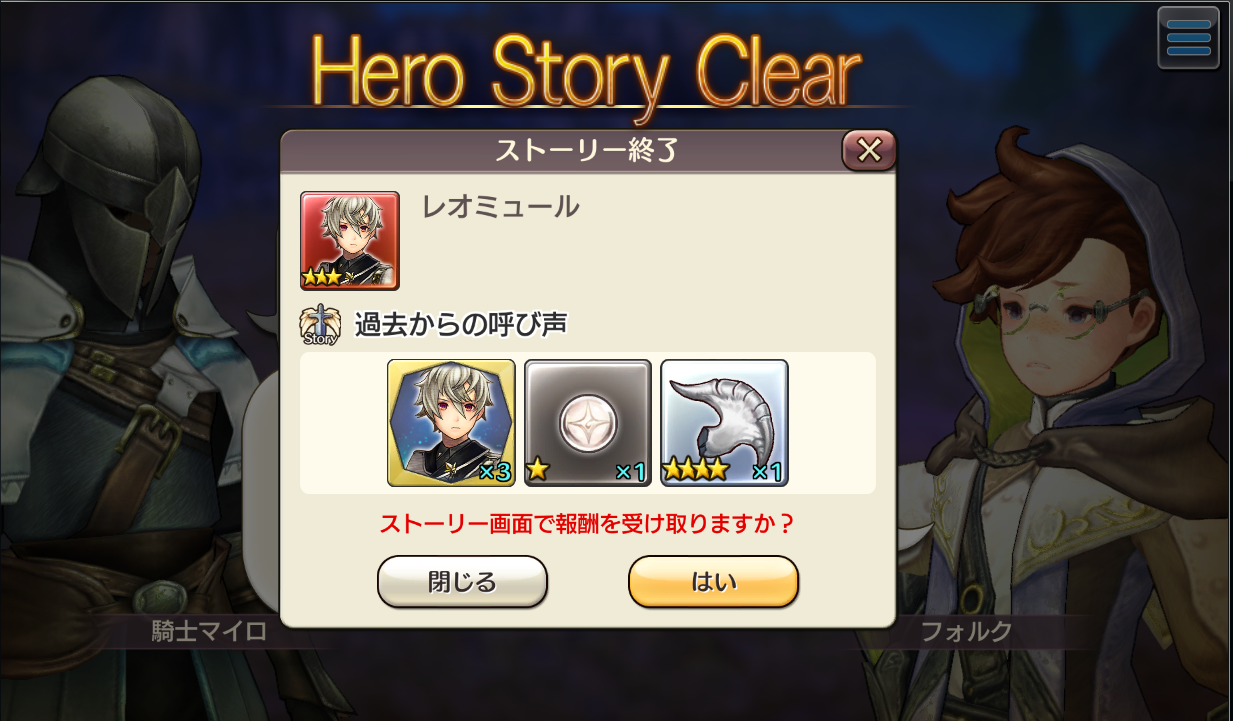Tap the Story sword emblem icon

click(x=319, y=326)
